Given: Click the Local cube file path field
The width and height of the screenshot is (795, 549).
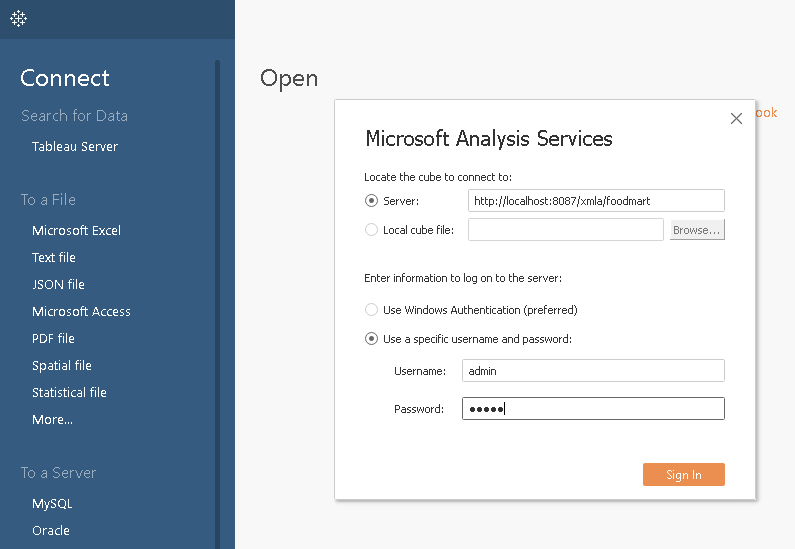Looking at the screenshot, I should pyautogui.click(x=566, y=230).
